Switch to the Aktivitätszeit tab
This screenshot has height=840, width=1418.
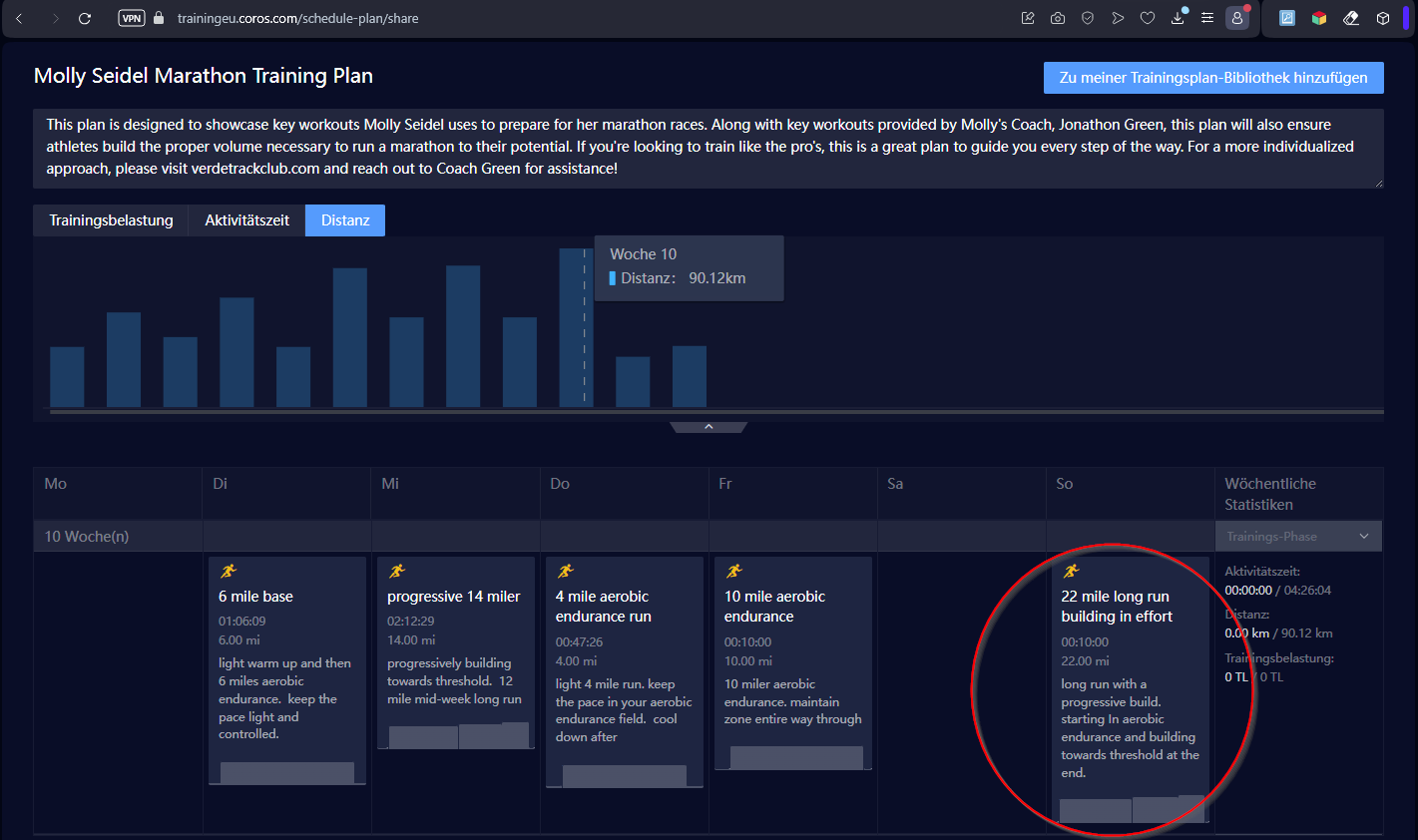click(x=246, y=220)
